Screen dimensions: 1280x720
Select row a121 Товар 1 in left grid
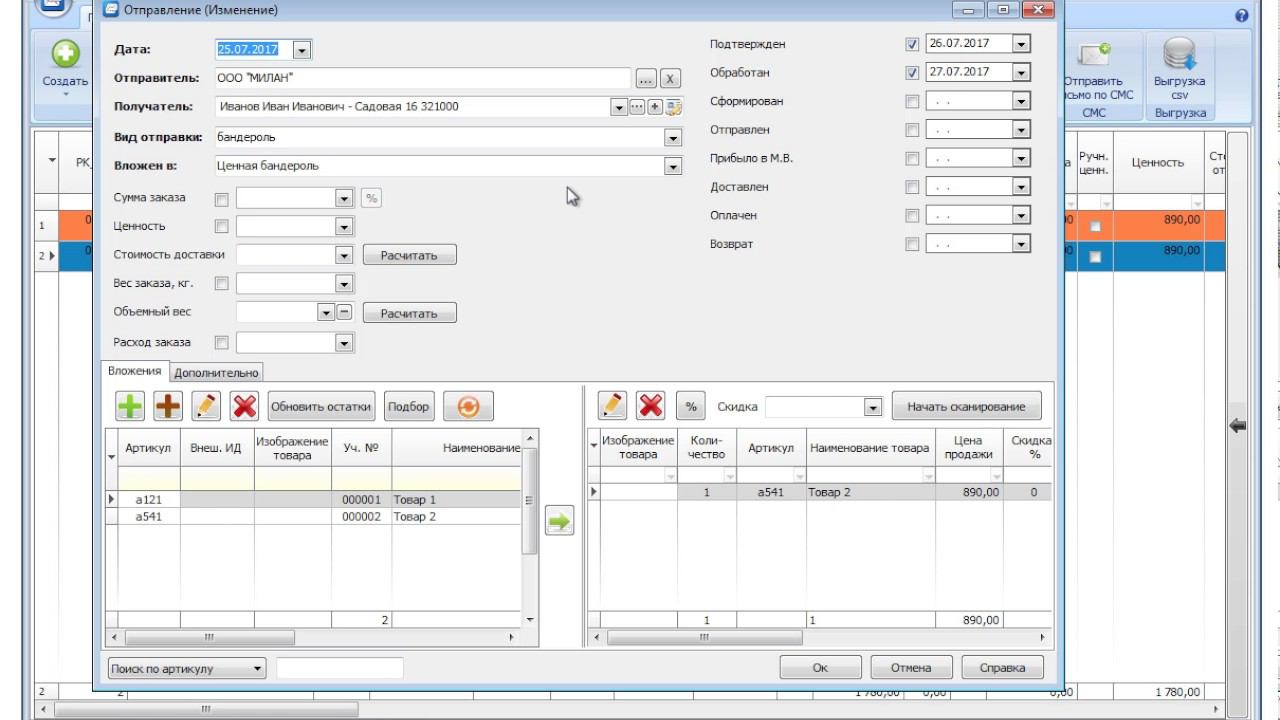point(314,500)
